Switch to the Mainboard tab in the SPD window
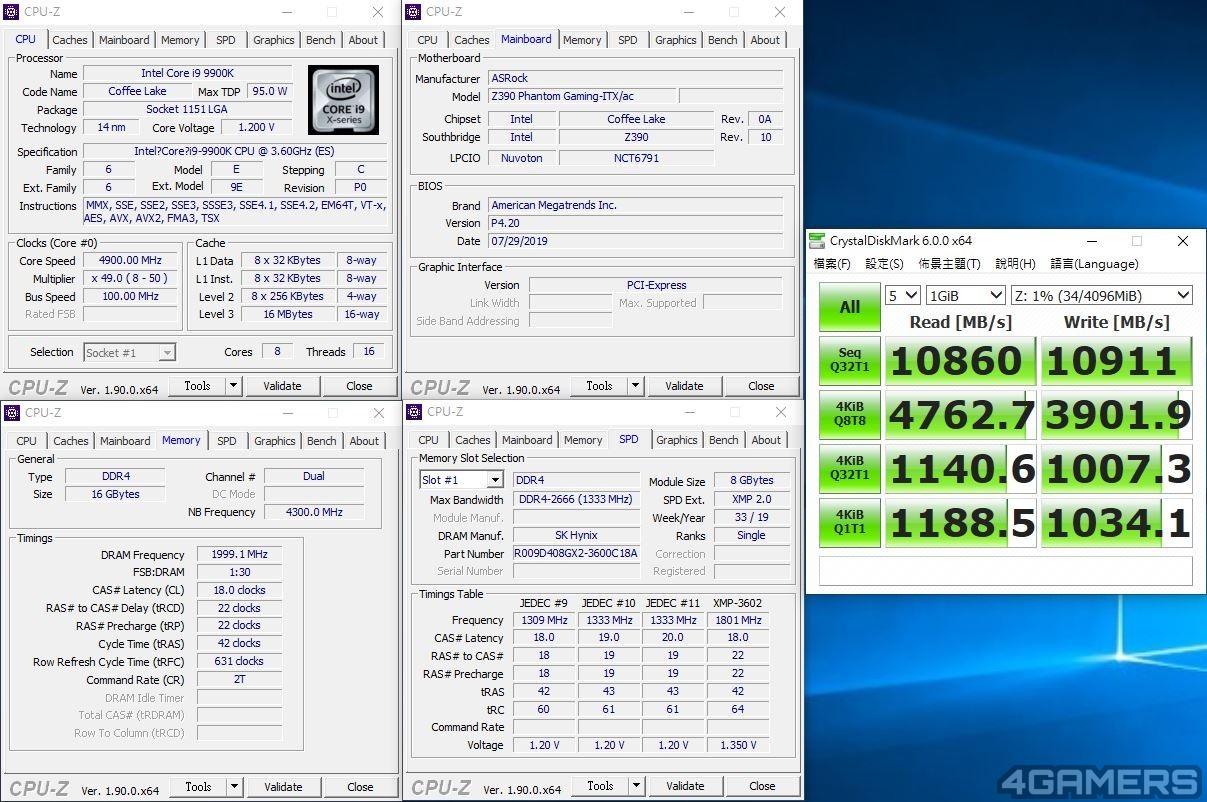 (527, 440)
